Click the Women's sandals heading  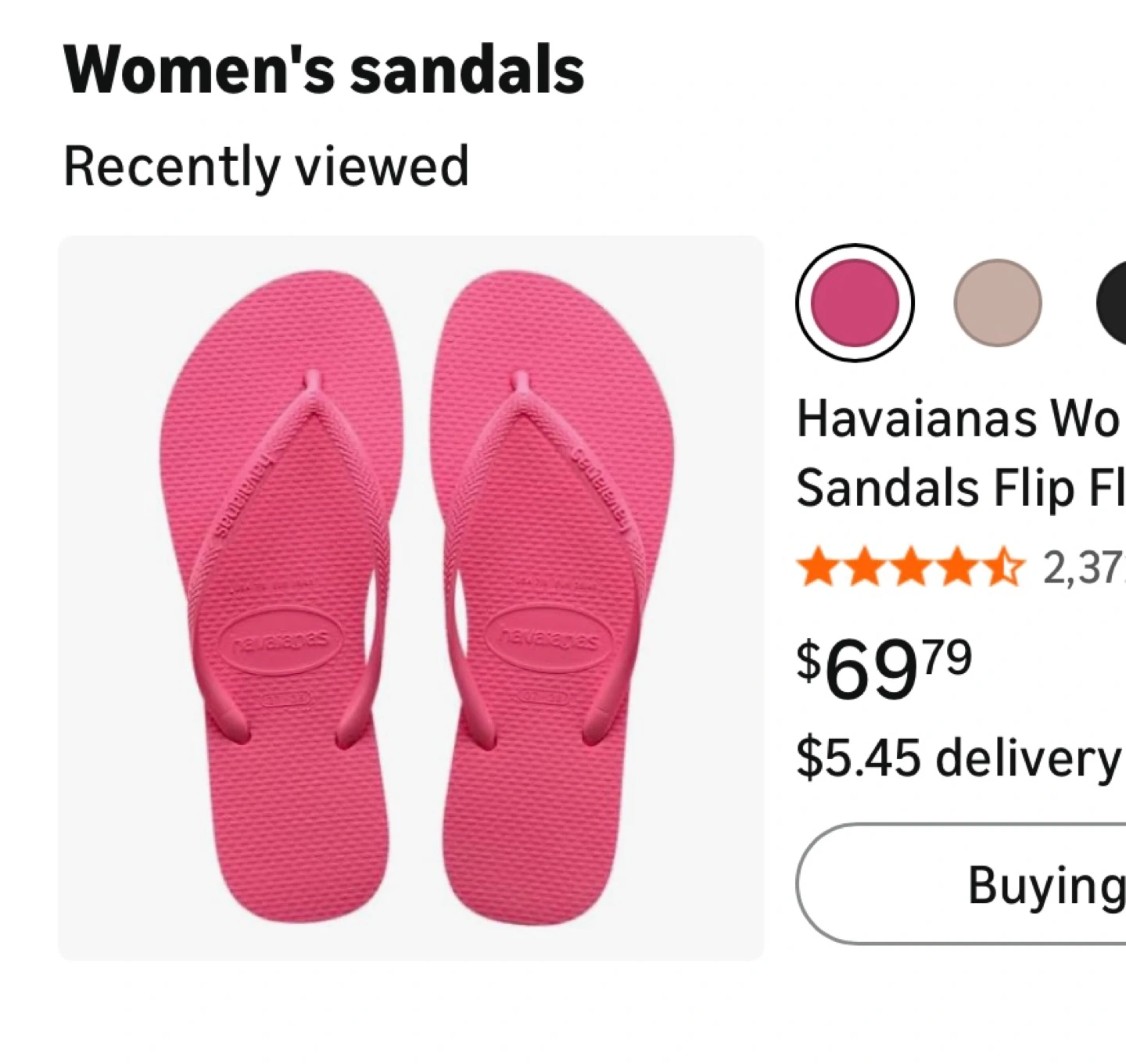click(x=324, y=70)
